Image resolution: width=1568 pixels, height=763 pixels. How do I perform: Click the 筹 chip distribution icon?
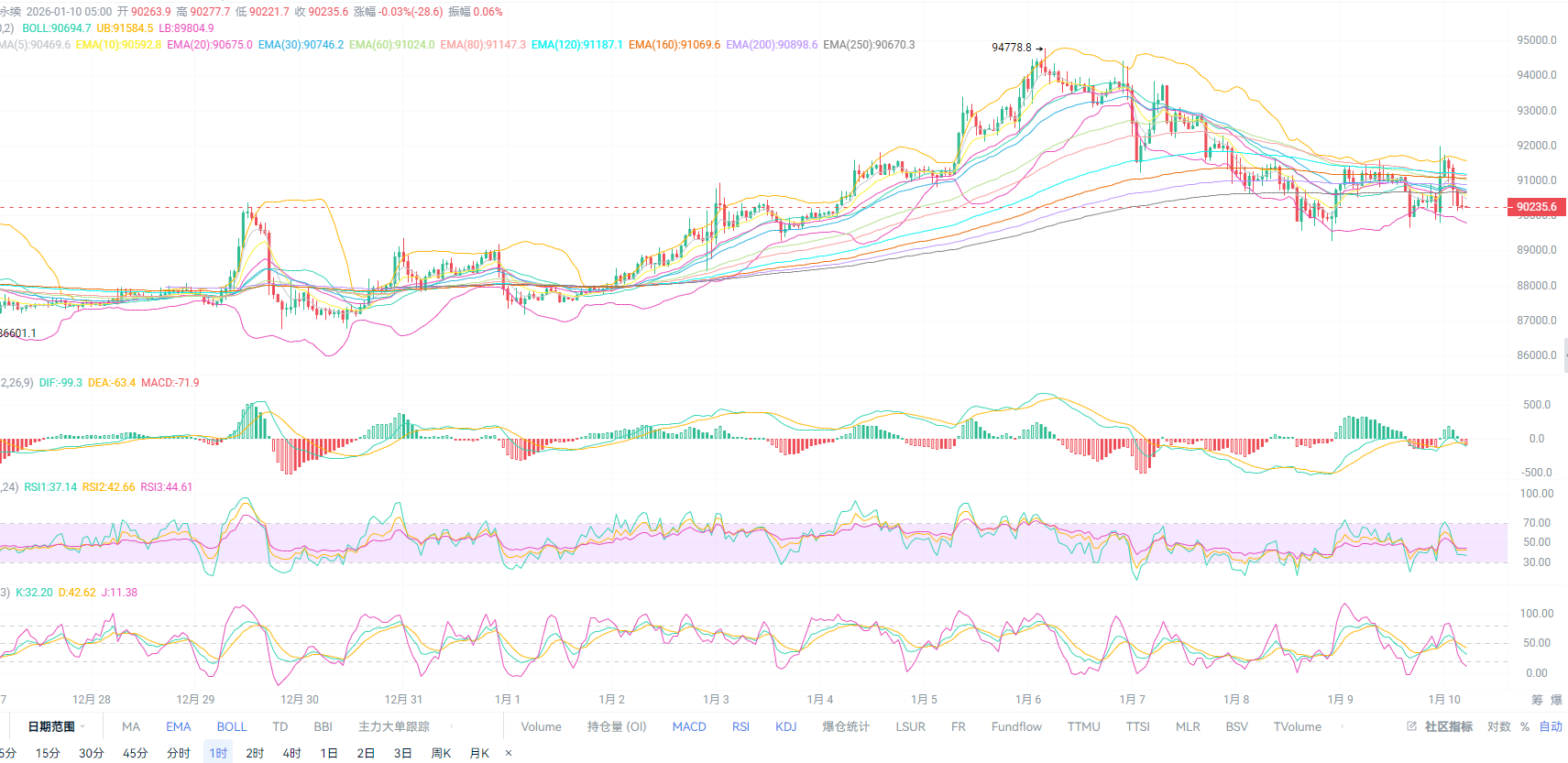point(1537,700)
